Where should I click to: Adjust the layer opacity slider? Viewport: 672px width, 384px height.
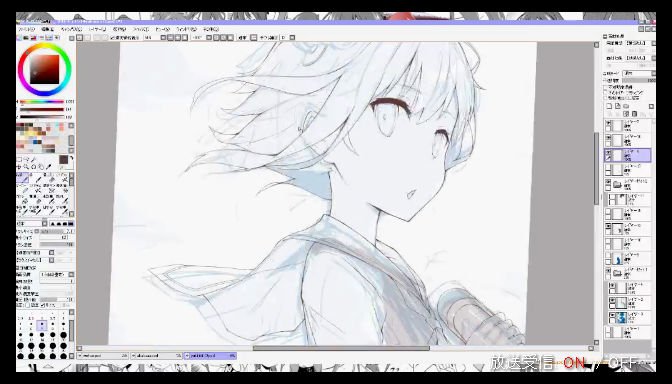coord(639,81)
